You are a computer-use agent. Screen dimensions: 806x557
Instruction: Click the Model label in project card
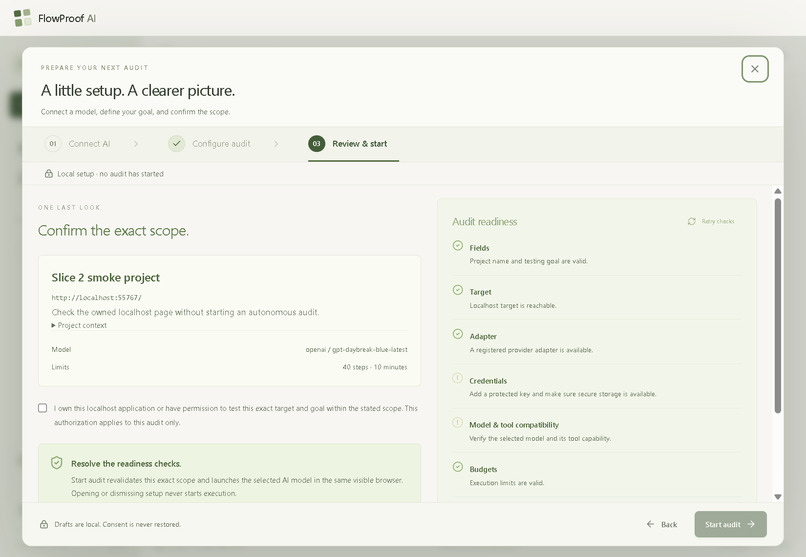61,349
